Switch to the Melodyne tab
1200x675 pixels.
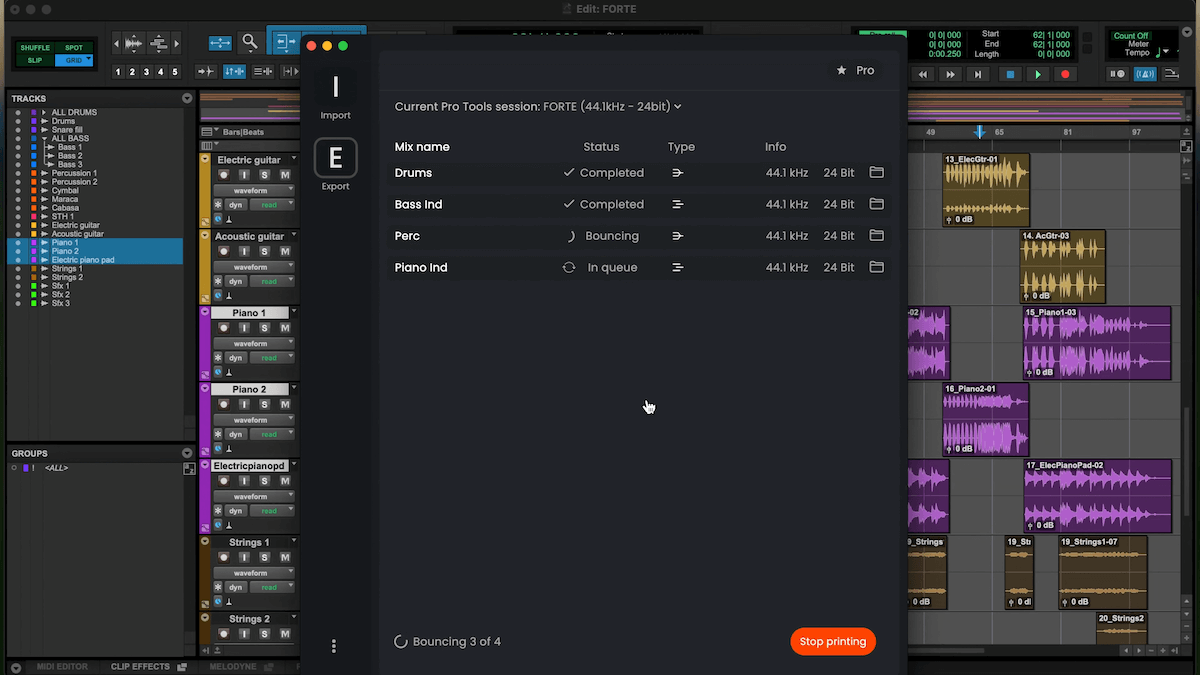coord(233,667)
